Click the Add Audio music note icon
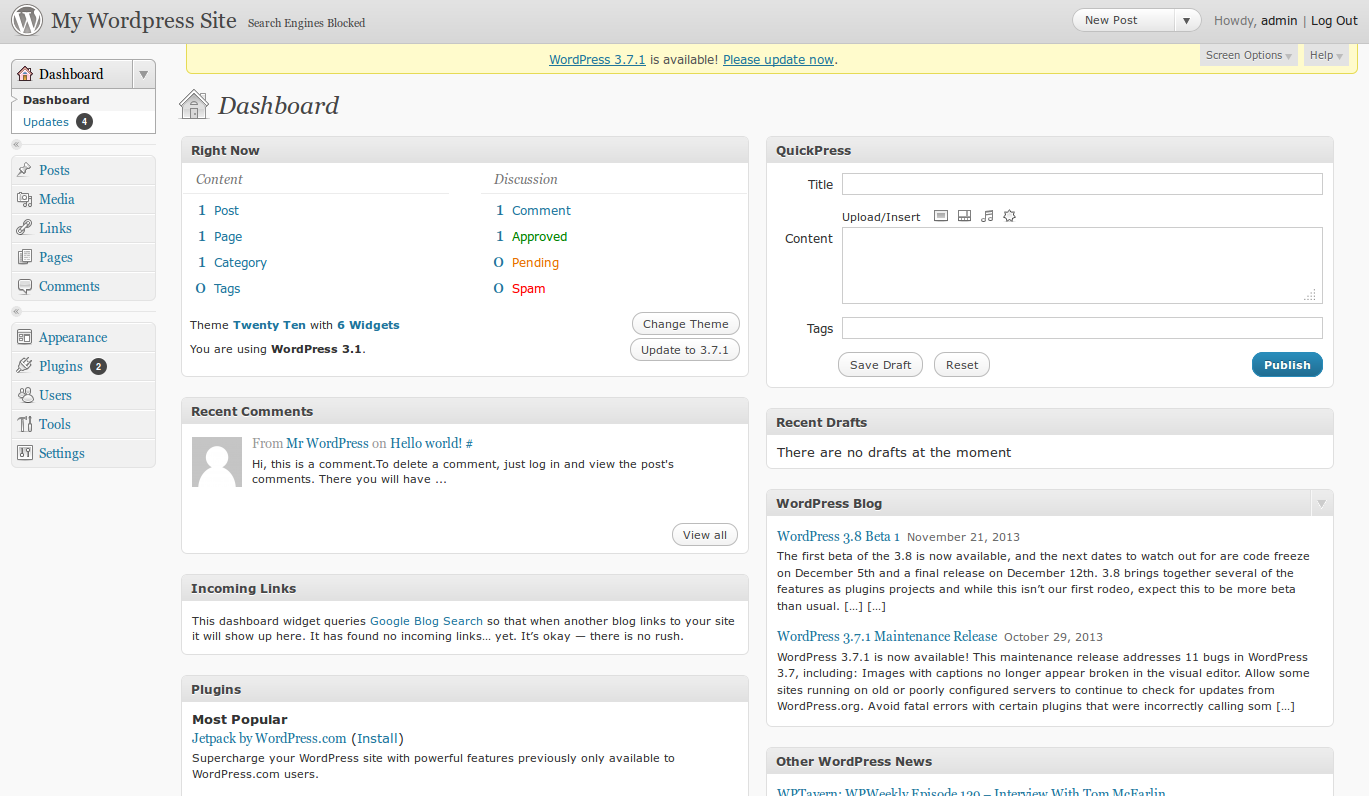Viewport: 1369px width, 796px height. pyautogui.click(x=987, y=216)
